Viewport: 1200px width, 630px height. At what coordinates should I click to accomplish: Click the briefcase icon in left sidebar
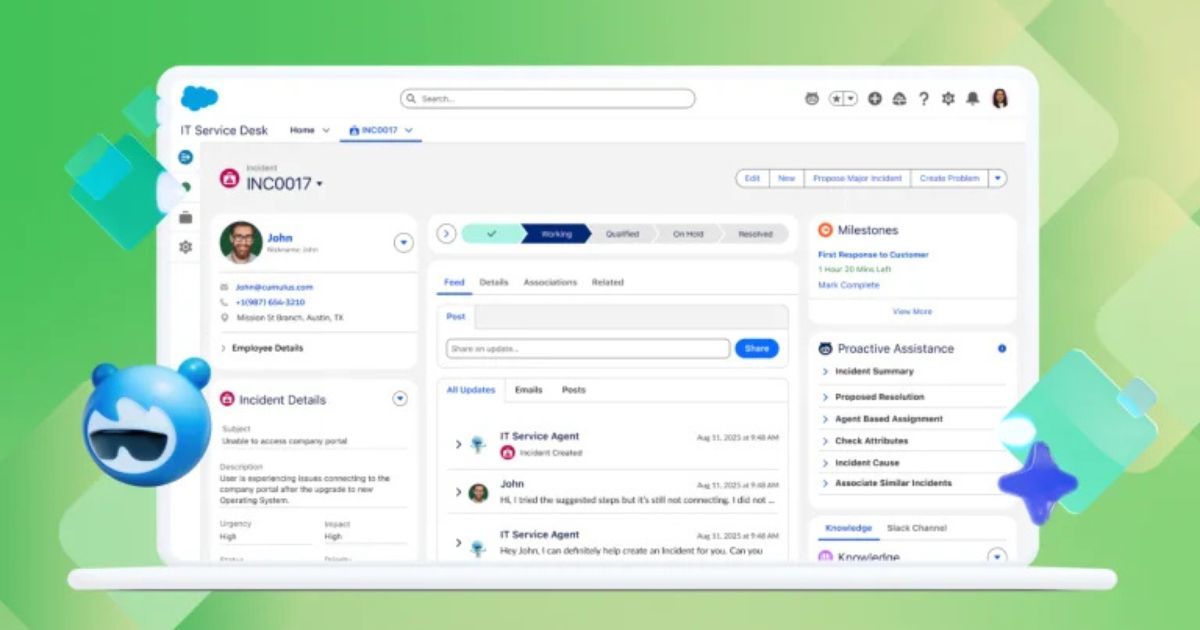pyautogui.click(x=185, y=217)
